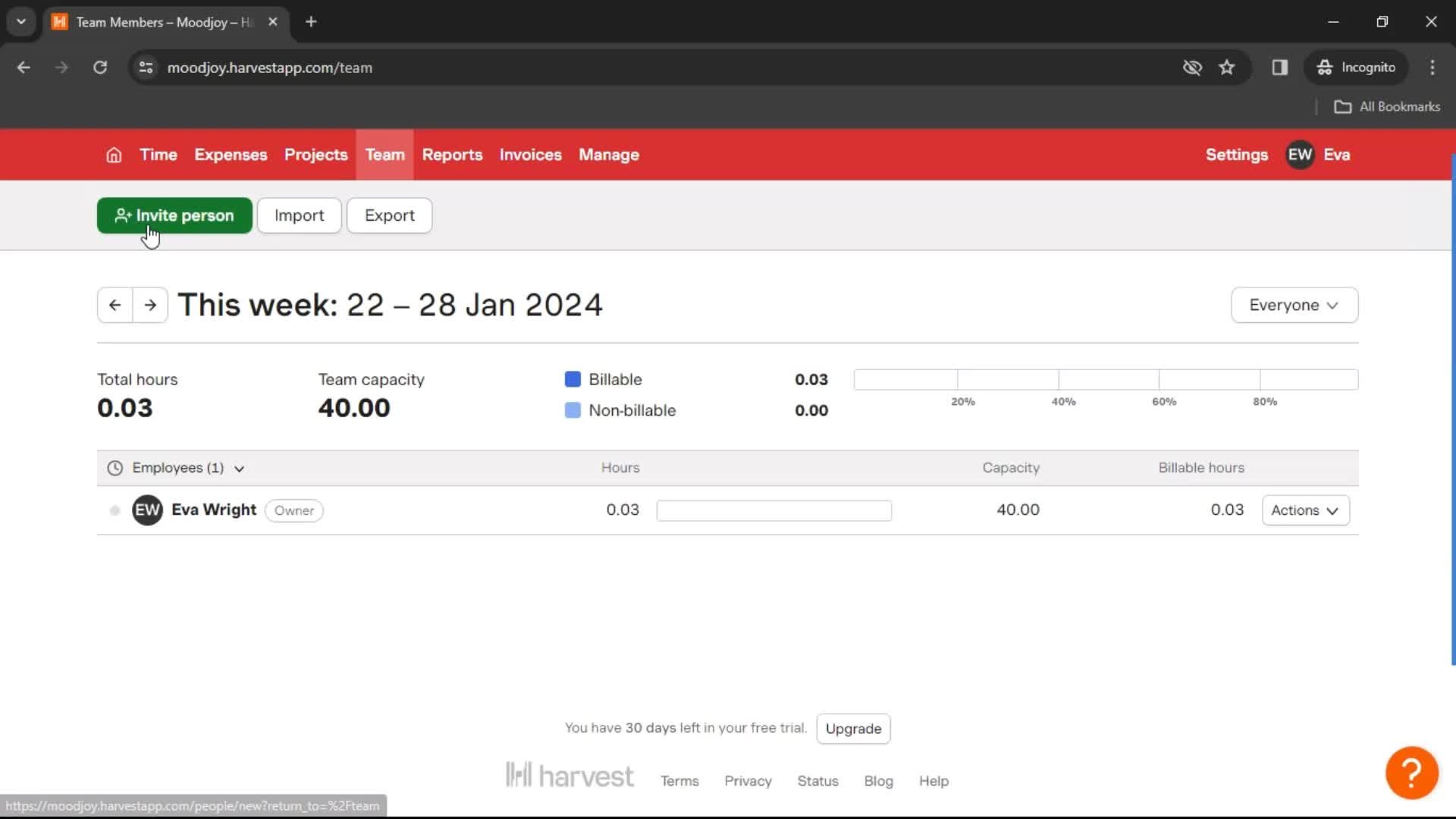Close the Team Members tab
The height and width of the screenshot is (819, 1456).
pos(273,22)
